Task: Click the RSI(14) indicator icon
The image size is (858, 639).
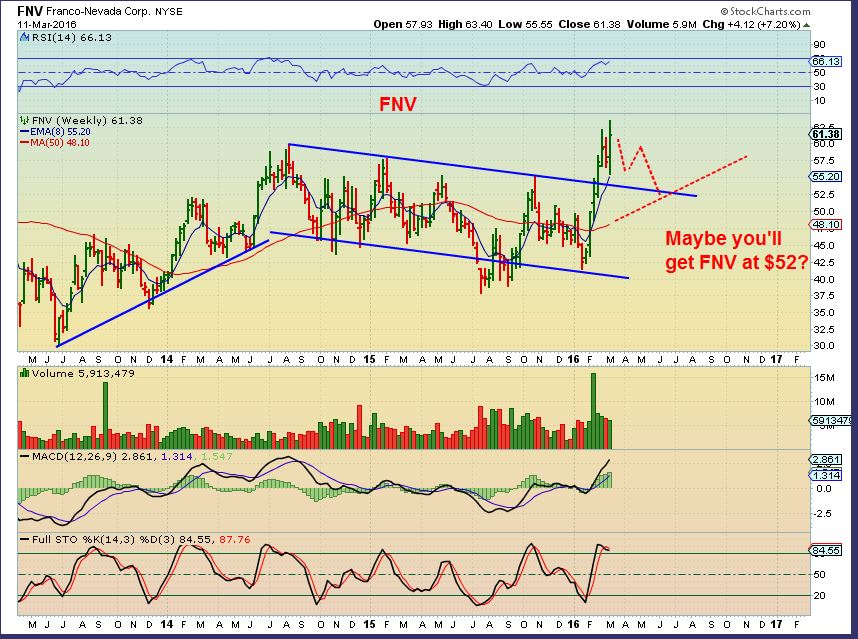Action: tap(24, 37)
